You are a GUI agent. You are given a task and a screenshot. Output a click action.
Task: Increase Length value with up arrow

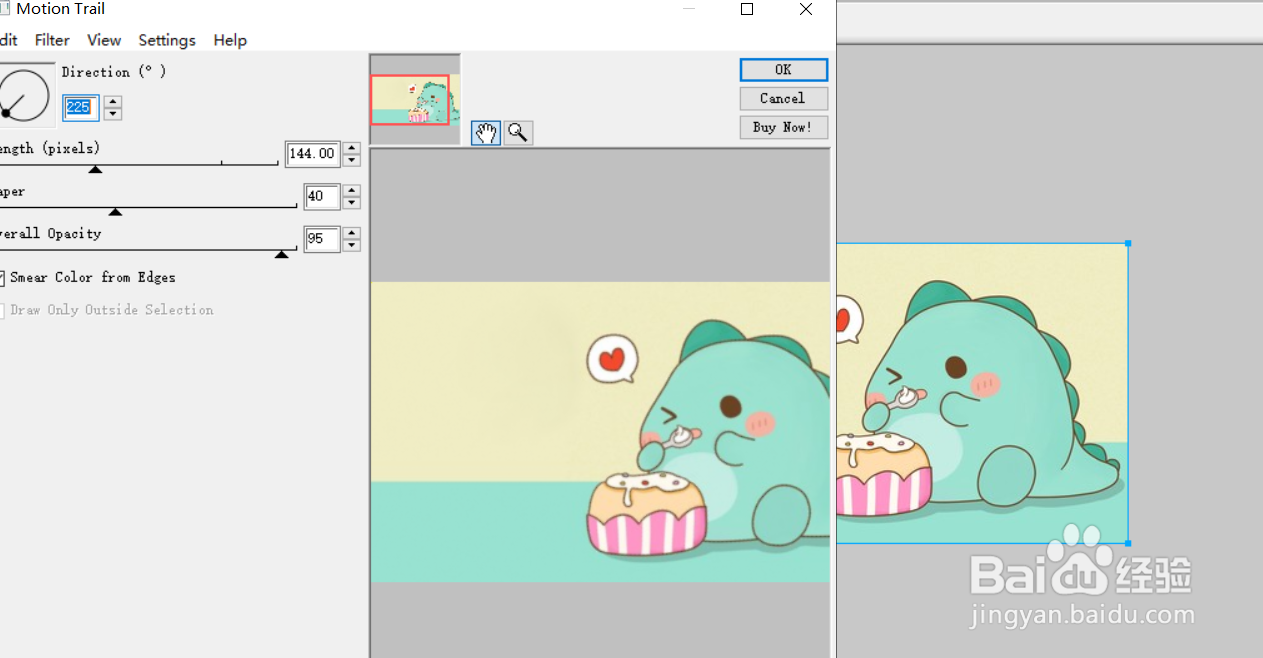(351, 147)
